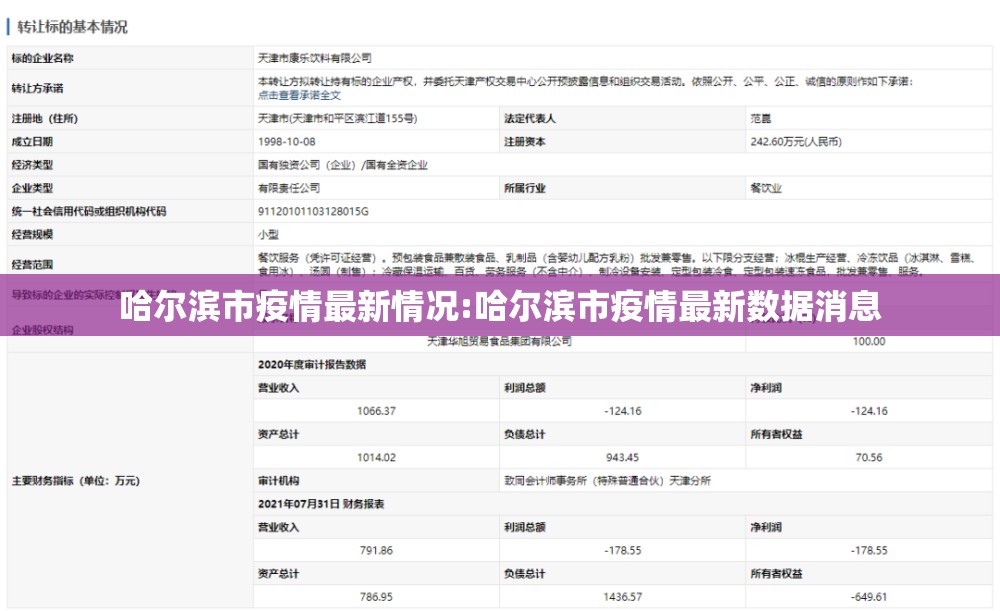Click 负债总计 label above 943.45
Viewport: 1000px width, 611px height.
524,434
